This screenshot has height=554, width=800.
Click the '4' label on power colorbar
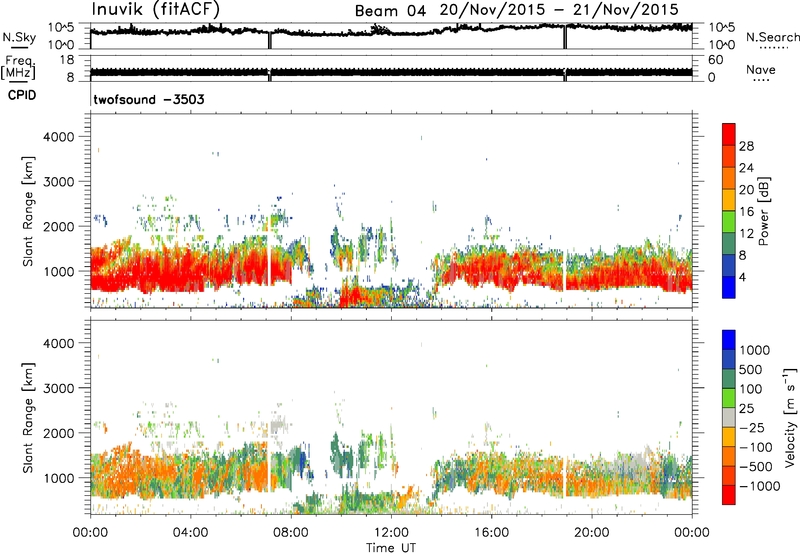click(x=743, y=277)
